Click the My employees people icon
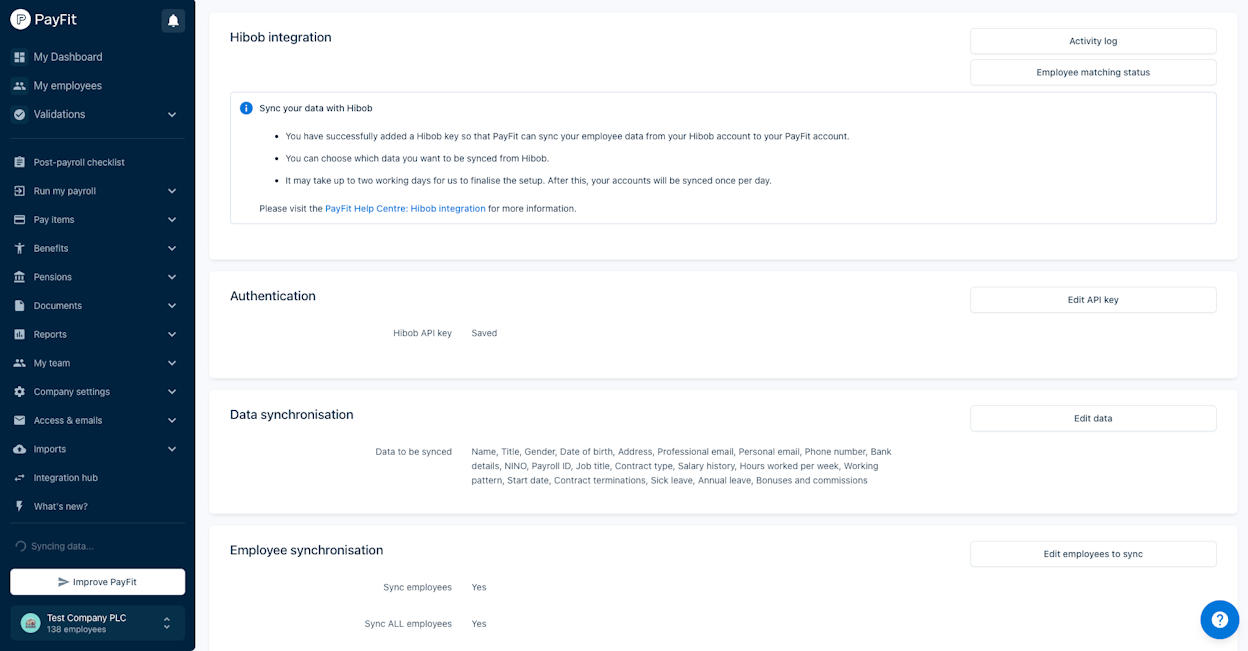The height and width of the screenshot is (651, 1248). (x=19, y=86)
